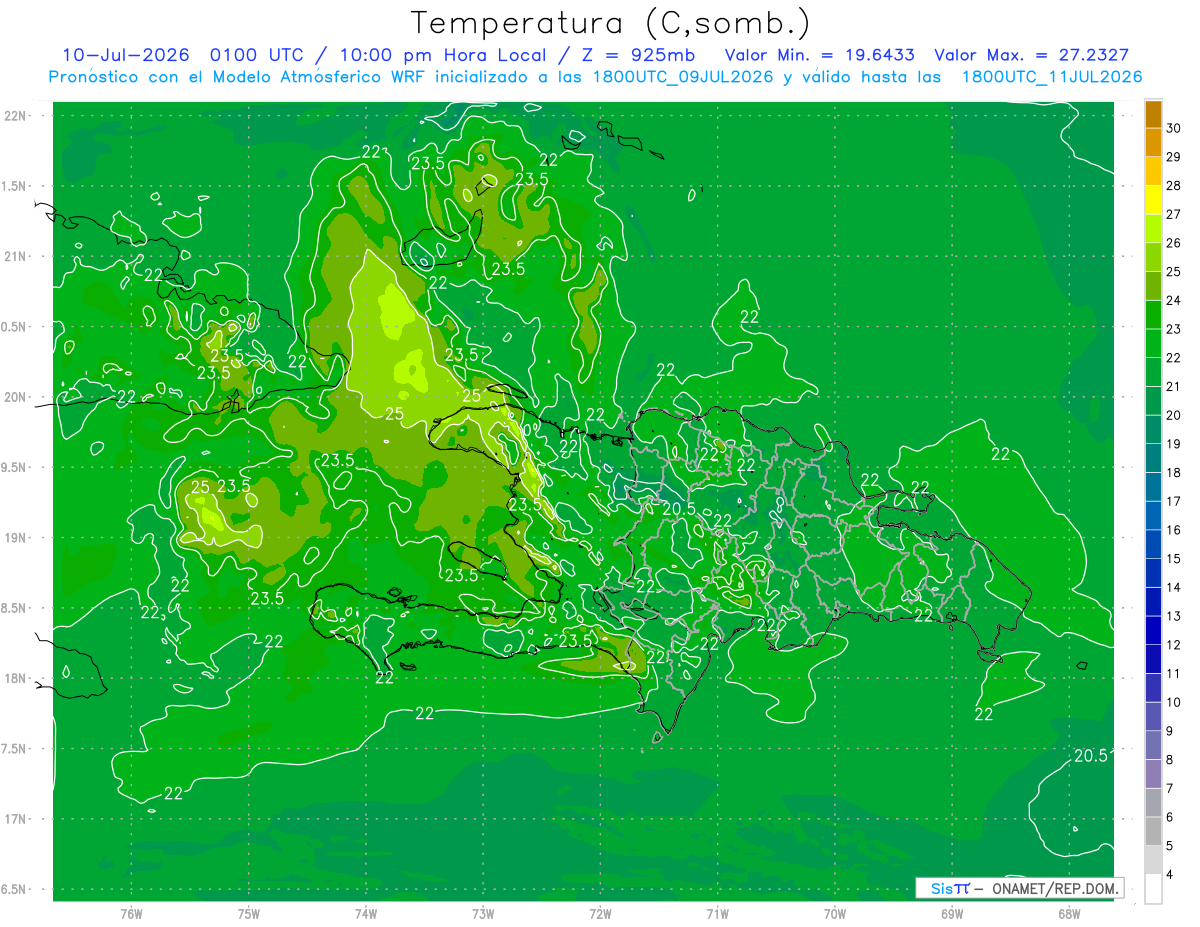This screenshot has height=927, width=1200.
Task: Click the '76W' longitude axis label
Action: [x=131, y=913]
